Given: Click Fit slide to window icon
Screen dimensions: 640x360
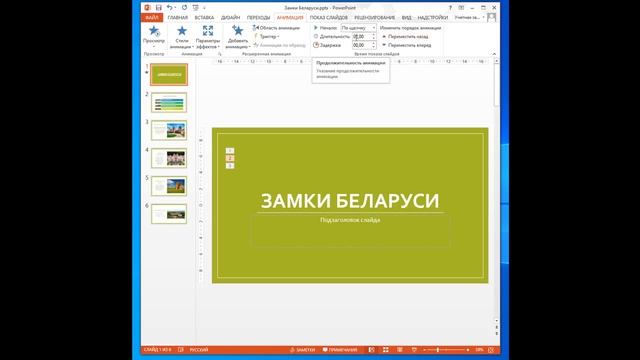Looking at the screenshot, I should [x=491, y=350].
